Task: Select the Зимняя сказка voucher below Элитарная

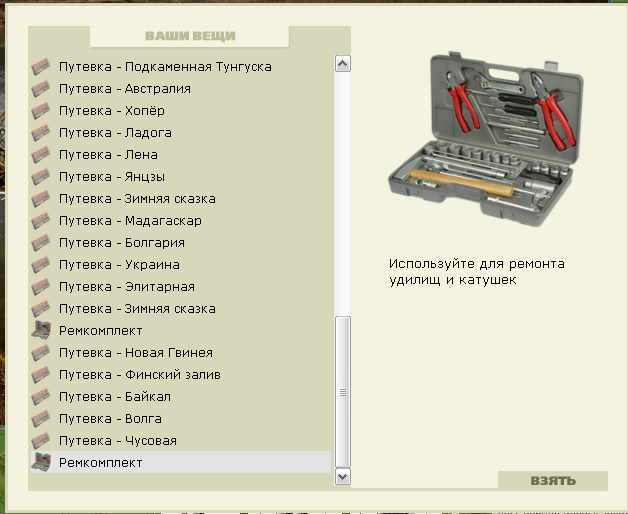Action: click(x=181, y=309)
